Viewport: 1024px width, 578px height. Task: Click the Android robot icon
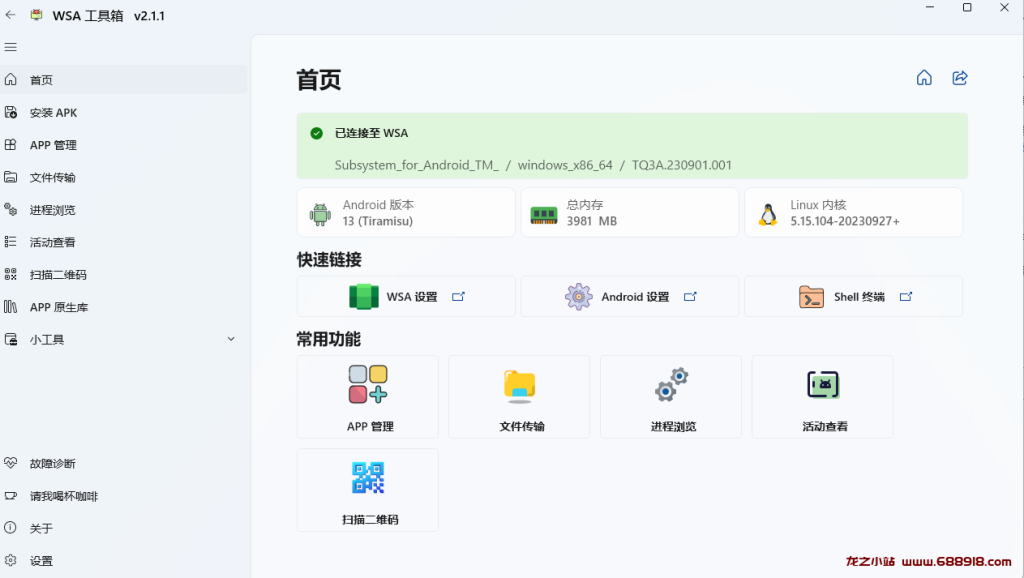320,214
